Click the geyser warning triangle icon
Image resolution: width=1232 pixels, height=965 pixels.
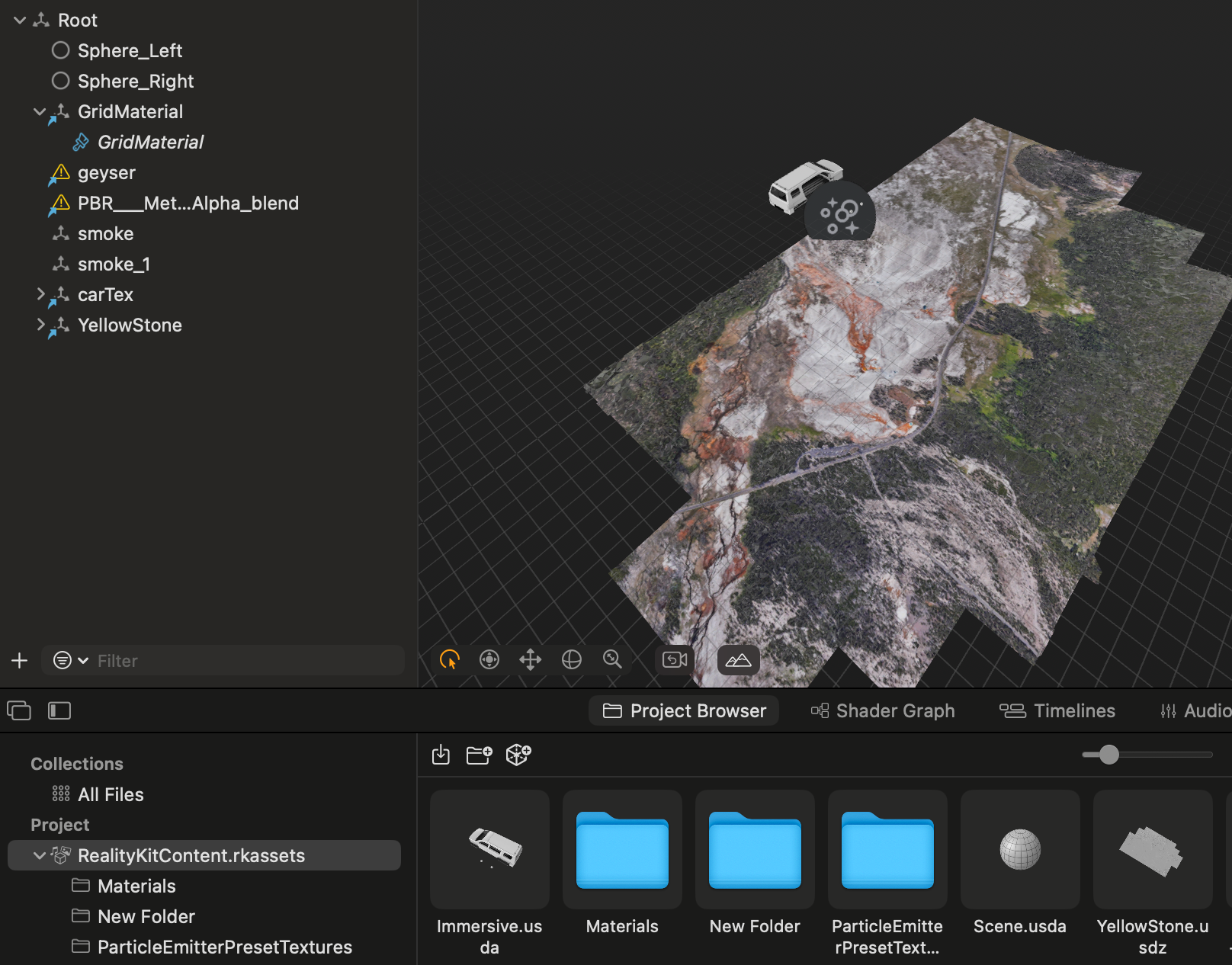[x=59, y=174]
